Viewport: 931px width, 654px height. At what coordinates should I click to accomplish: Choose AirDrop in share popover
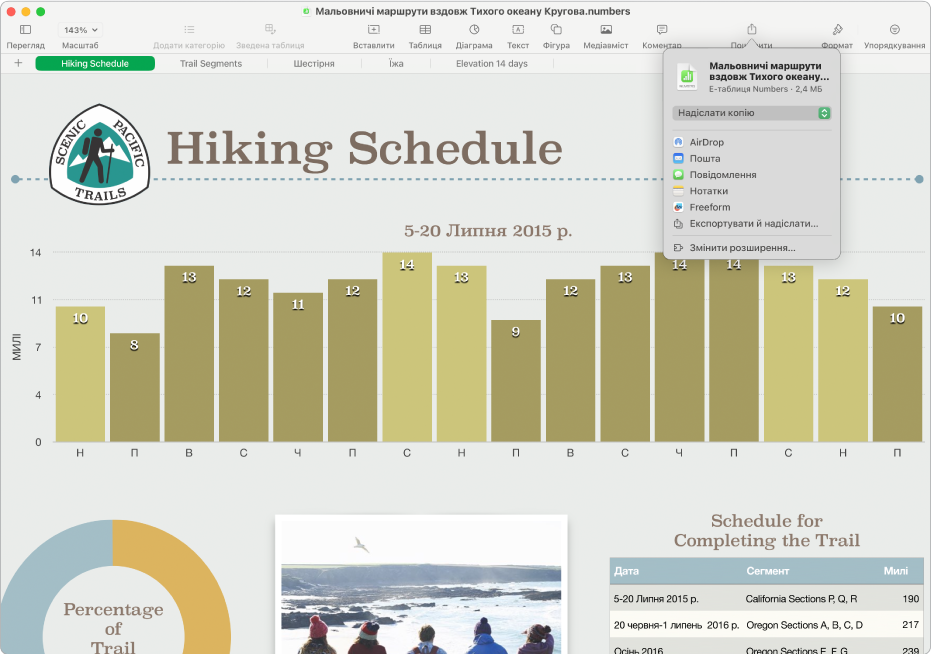click(752, 142)
